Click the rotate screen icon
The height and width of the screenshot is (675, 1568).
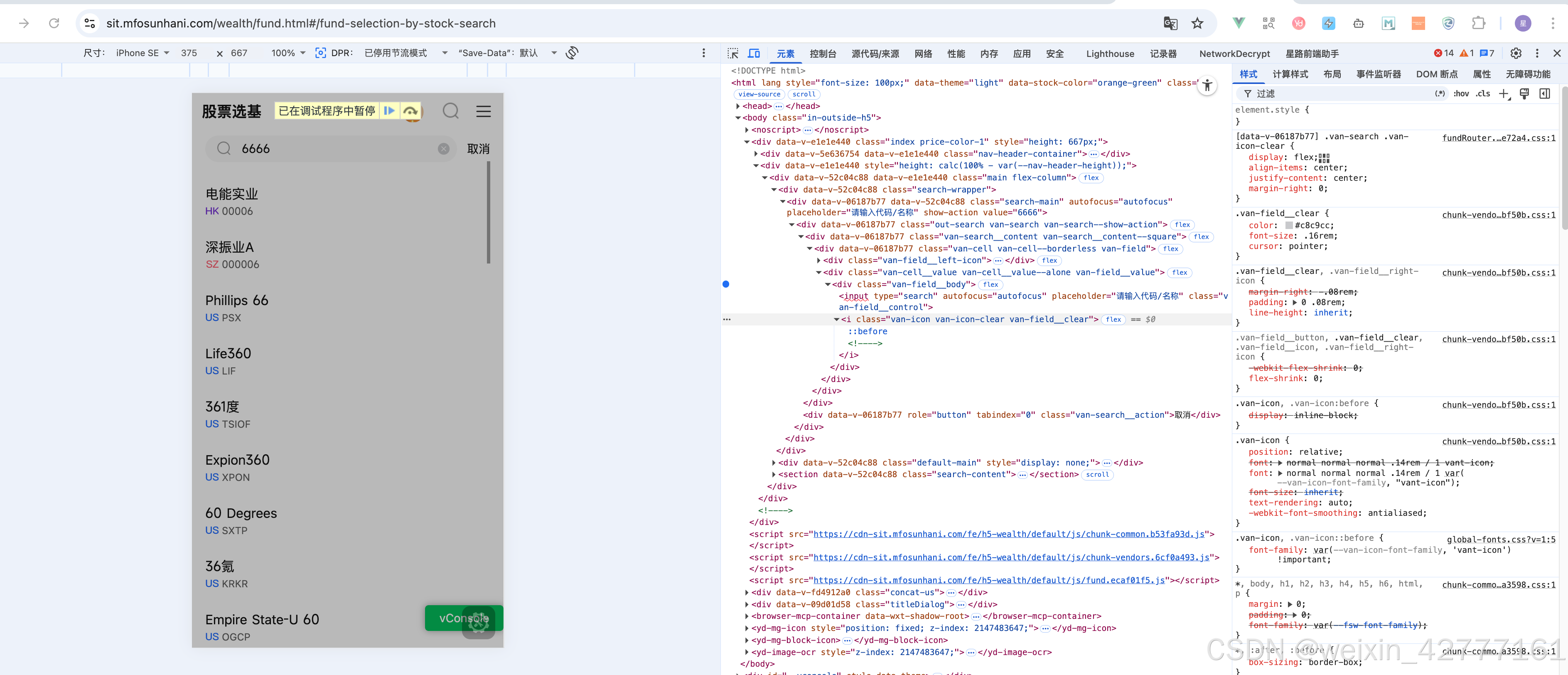point(572,53)
